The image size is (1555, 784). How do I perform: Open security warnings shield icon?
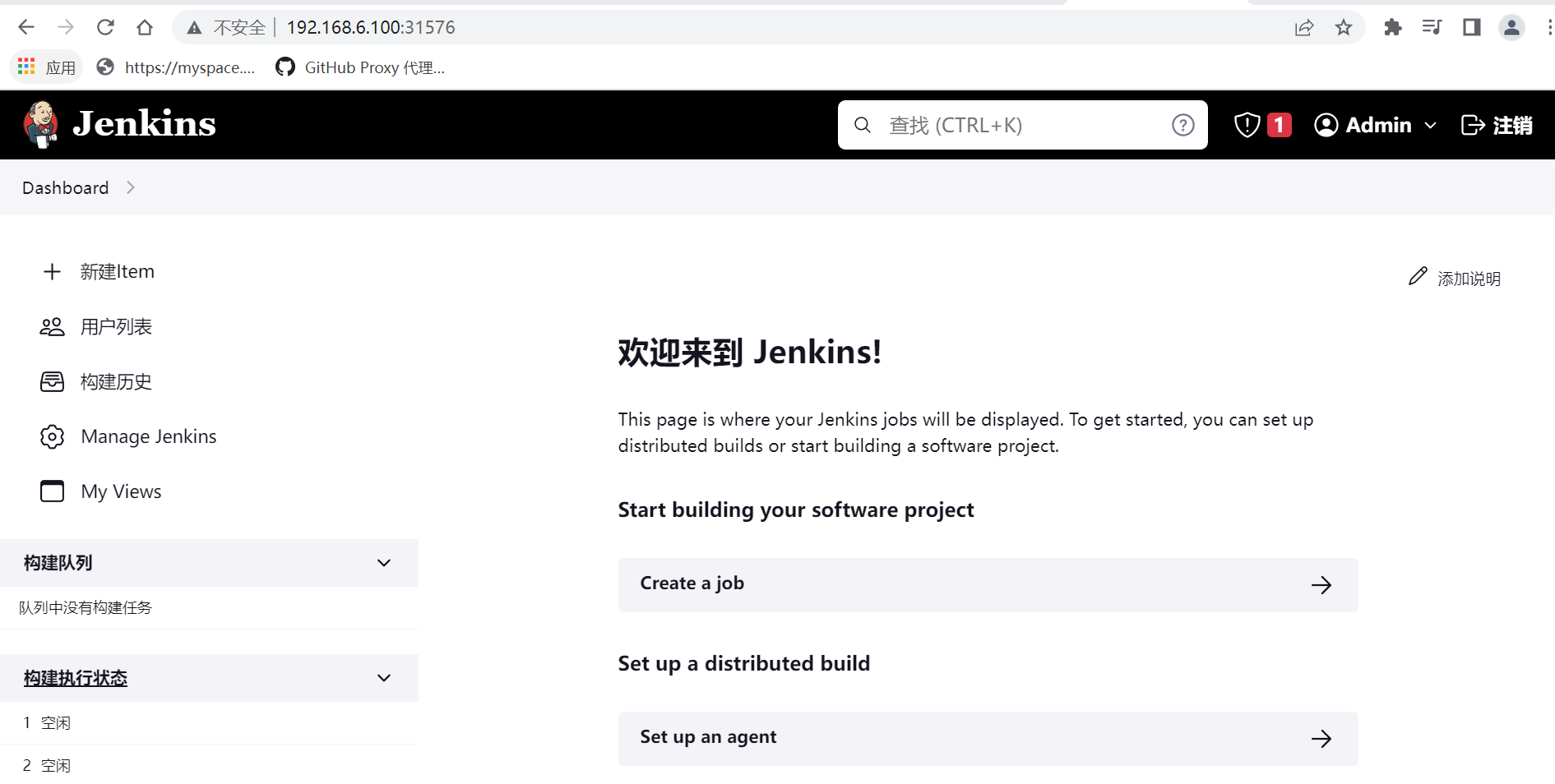1247,125
